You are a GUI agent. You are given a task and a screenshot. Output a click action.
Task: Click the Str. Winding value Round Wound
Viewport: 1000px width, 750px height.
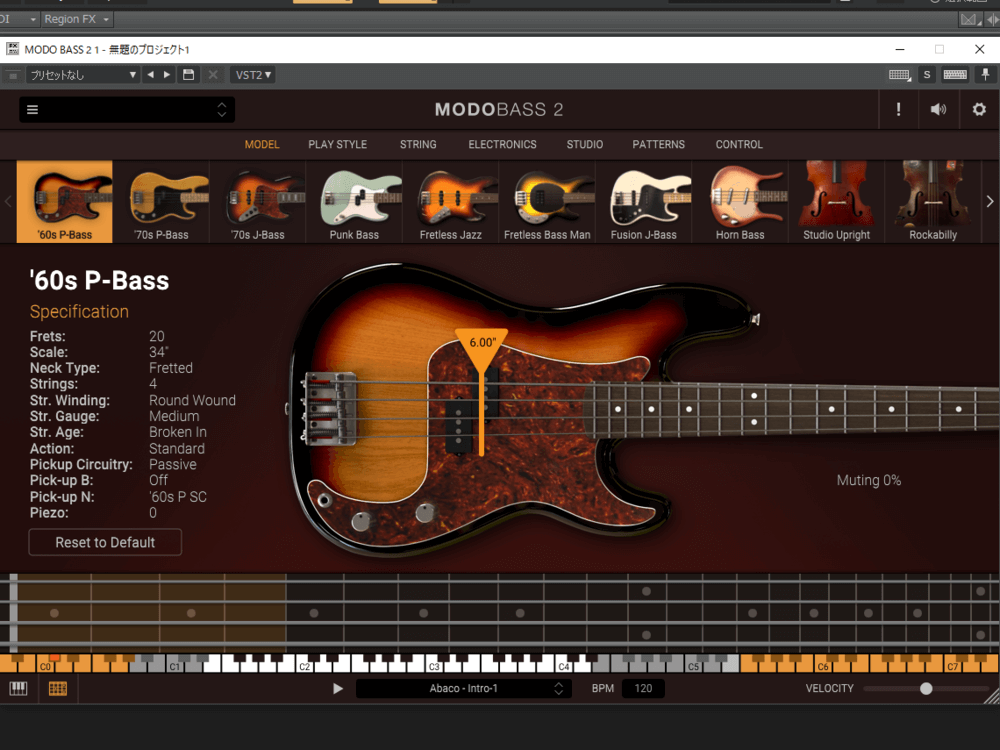click(192, 401)
